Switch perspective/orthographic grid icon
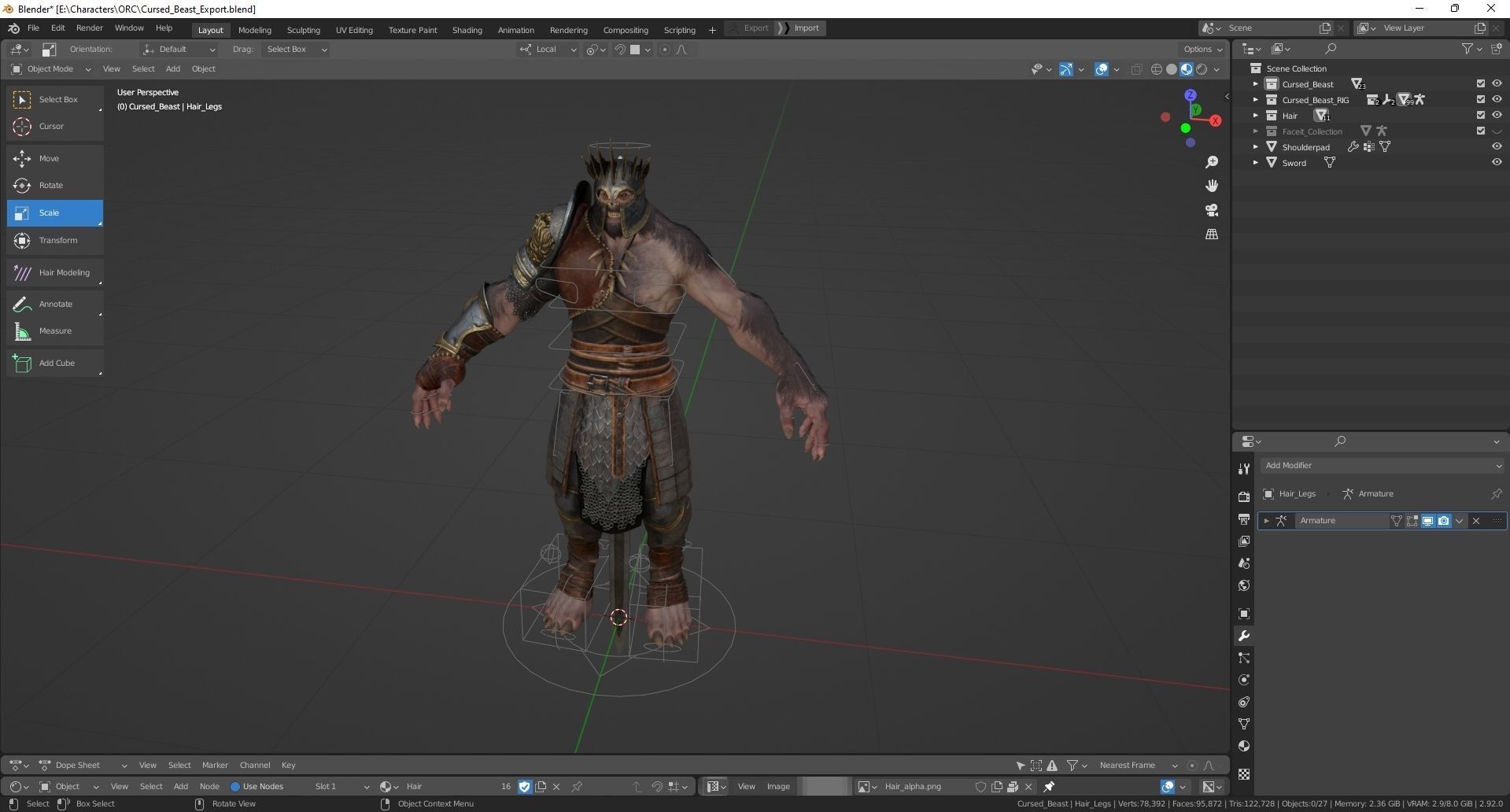Image resolution: width=1510 pixels, height=812 pixels. point(1212,234)
